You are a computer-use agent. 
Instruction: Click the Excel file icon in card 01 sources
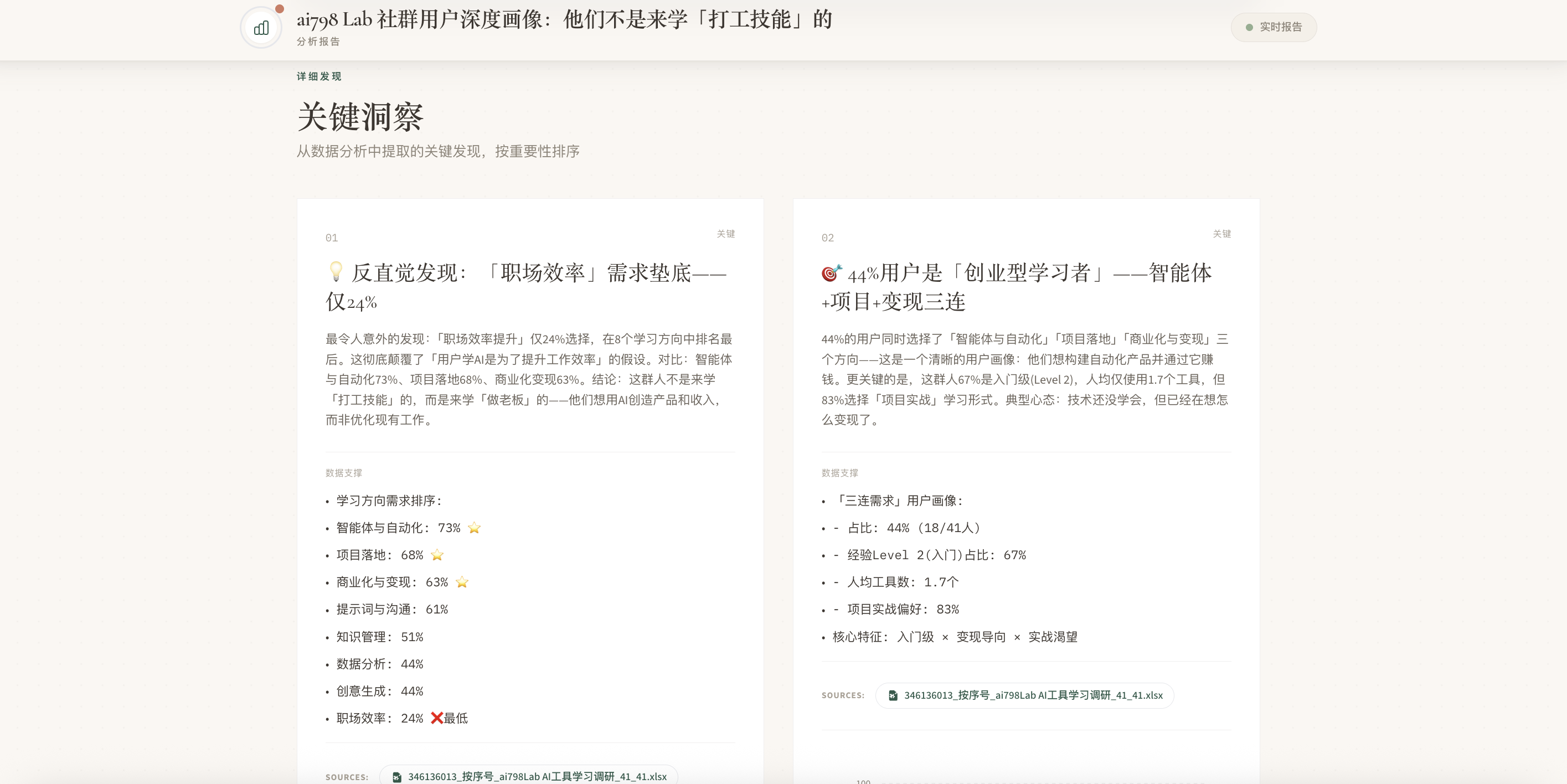pos(396,777)
